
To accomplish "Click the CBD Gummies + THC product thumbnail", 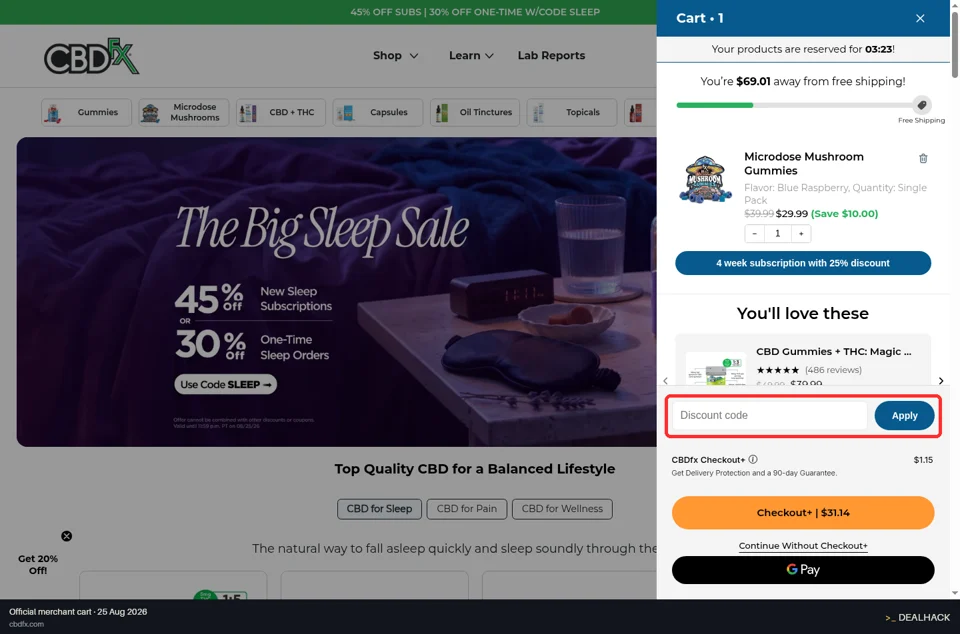I will click(716, 369).
